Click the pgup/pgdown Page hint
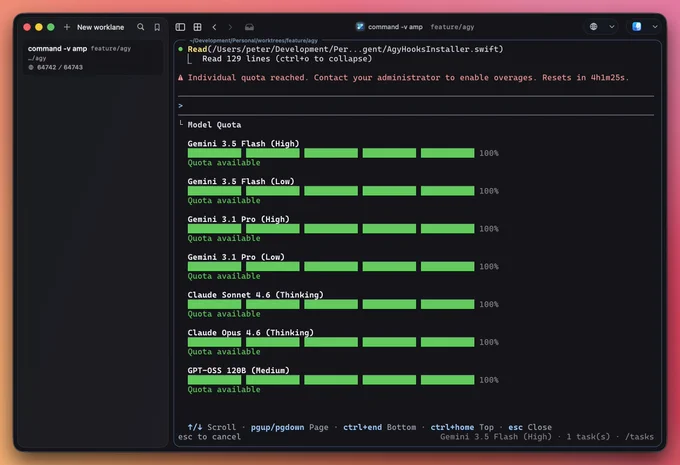 pos(289,427)
